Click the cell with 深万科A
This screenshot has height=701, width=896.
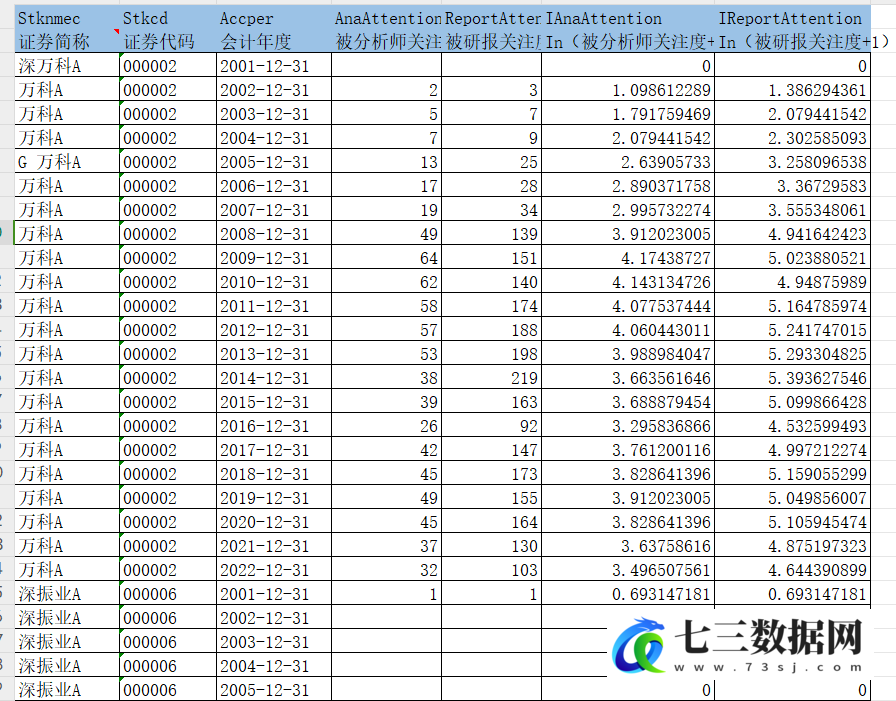coord(67,66)
